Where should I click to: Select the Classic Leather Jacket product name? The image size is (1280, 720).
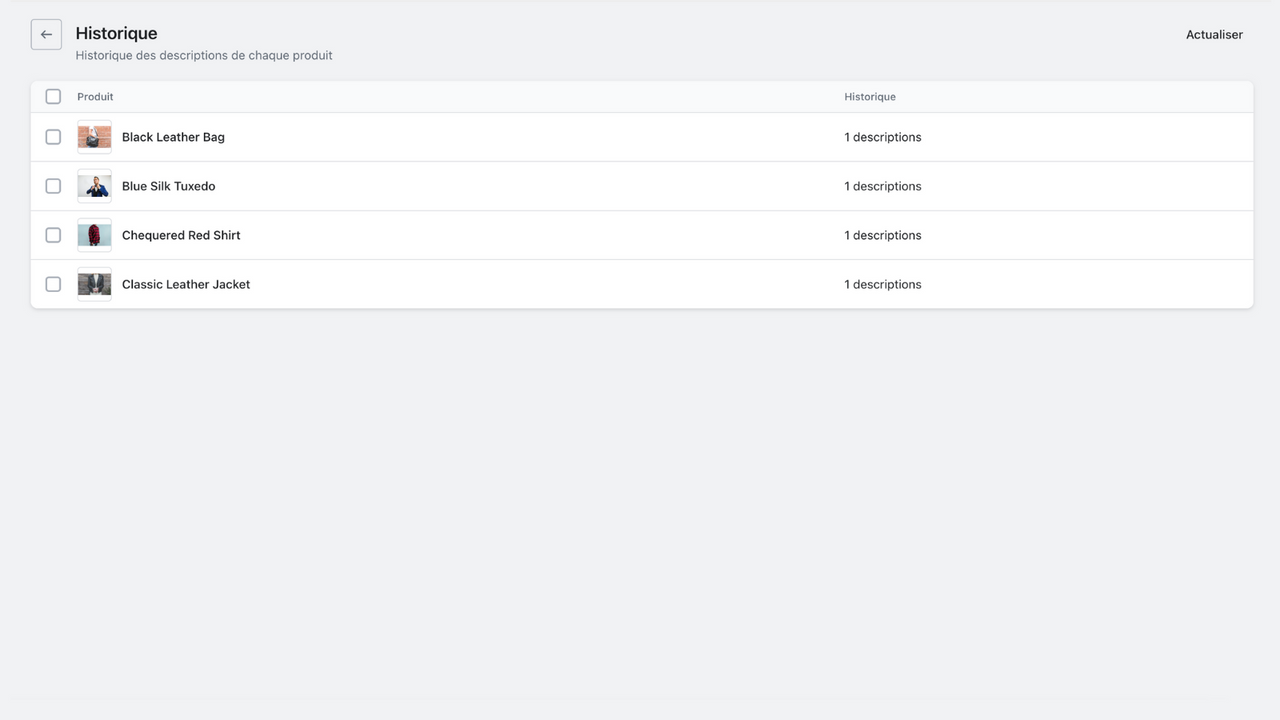click(186, 284)
